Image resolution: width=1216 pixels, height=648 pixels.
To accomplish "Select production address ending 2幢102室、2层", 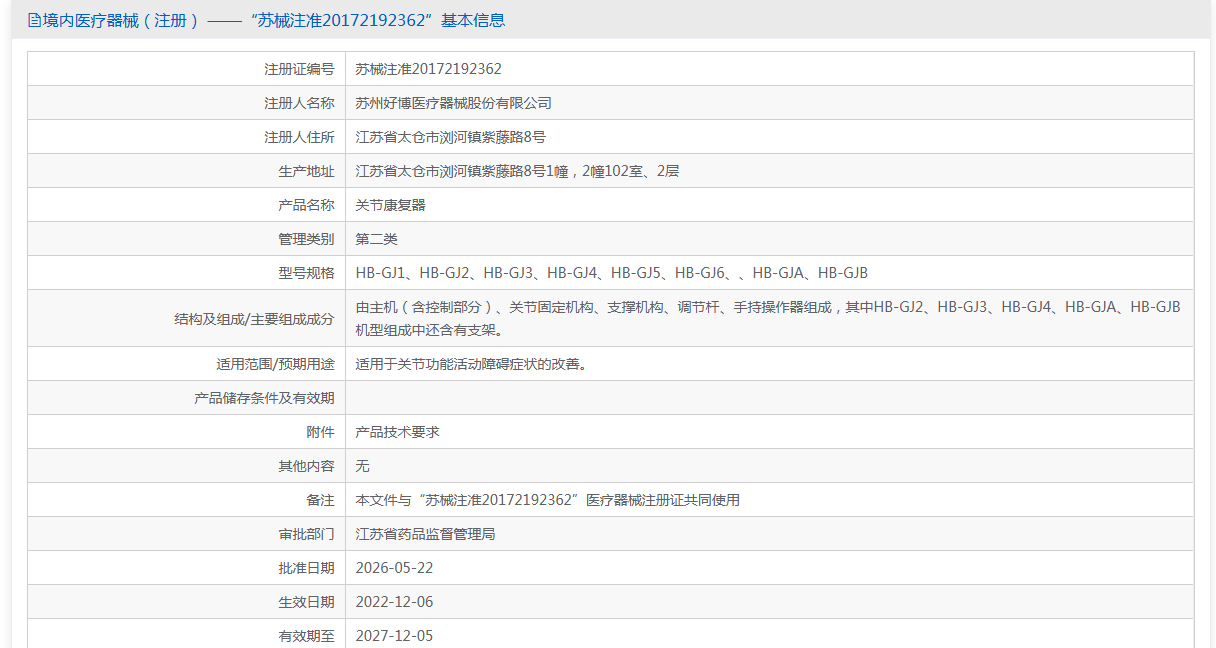I will point(518,171).
